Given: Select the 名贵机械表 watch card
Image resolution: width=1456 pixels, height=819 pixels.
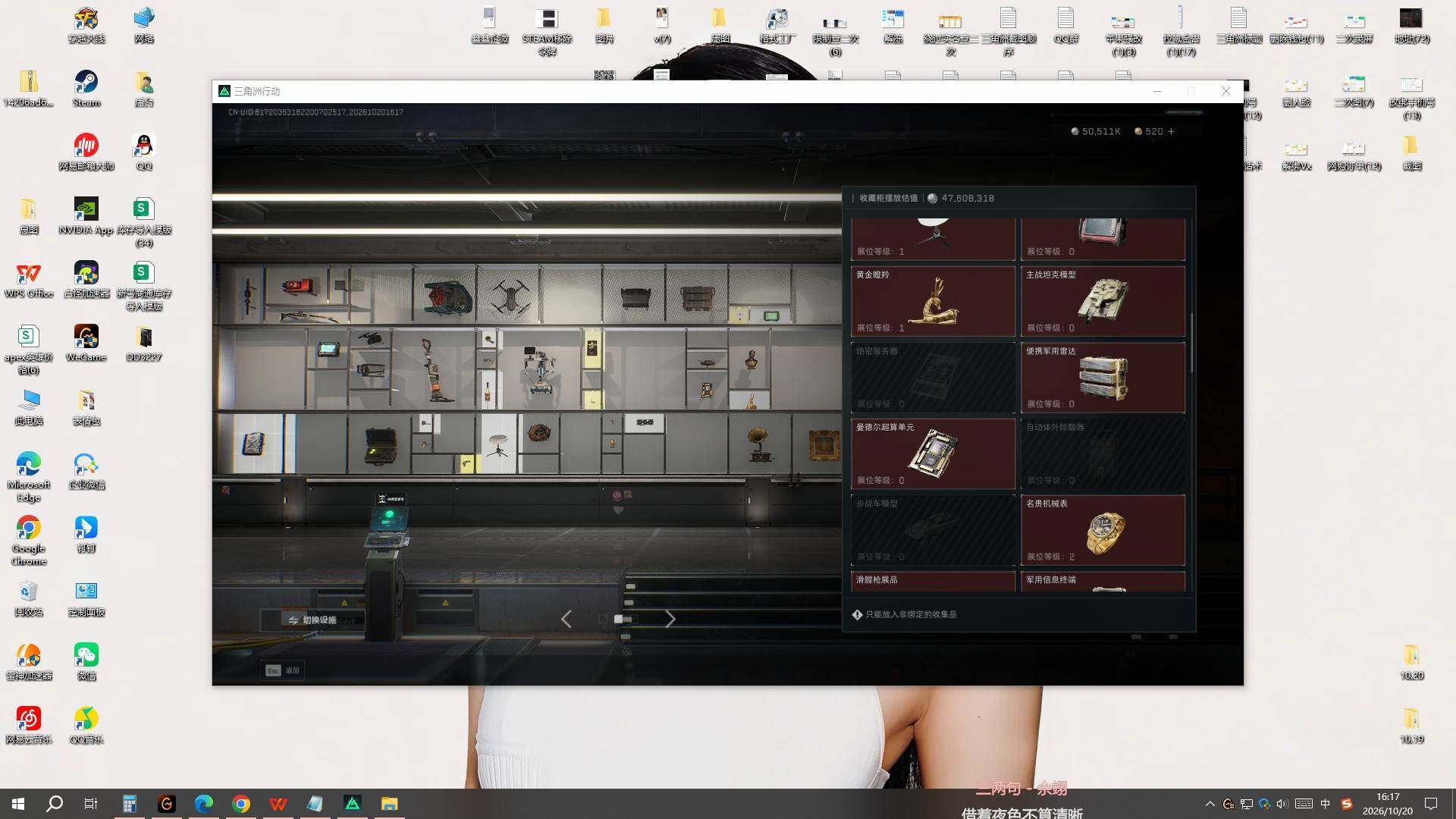Looking at the screenshot, I should tap(1103, 530).
